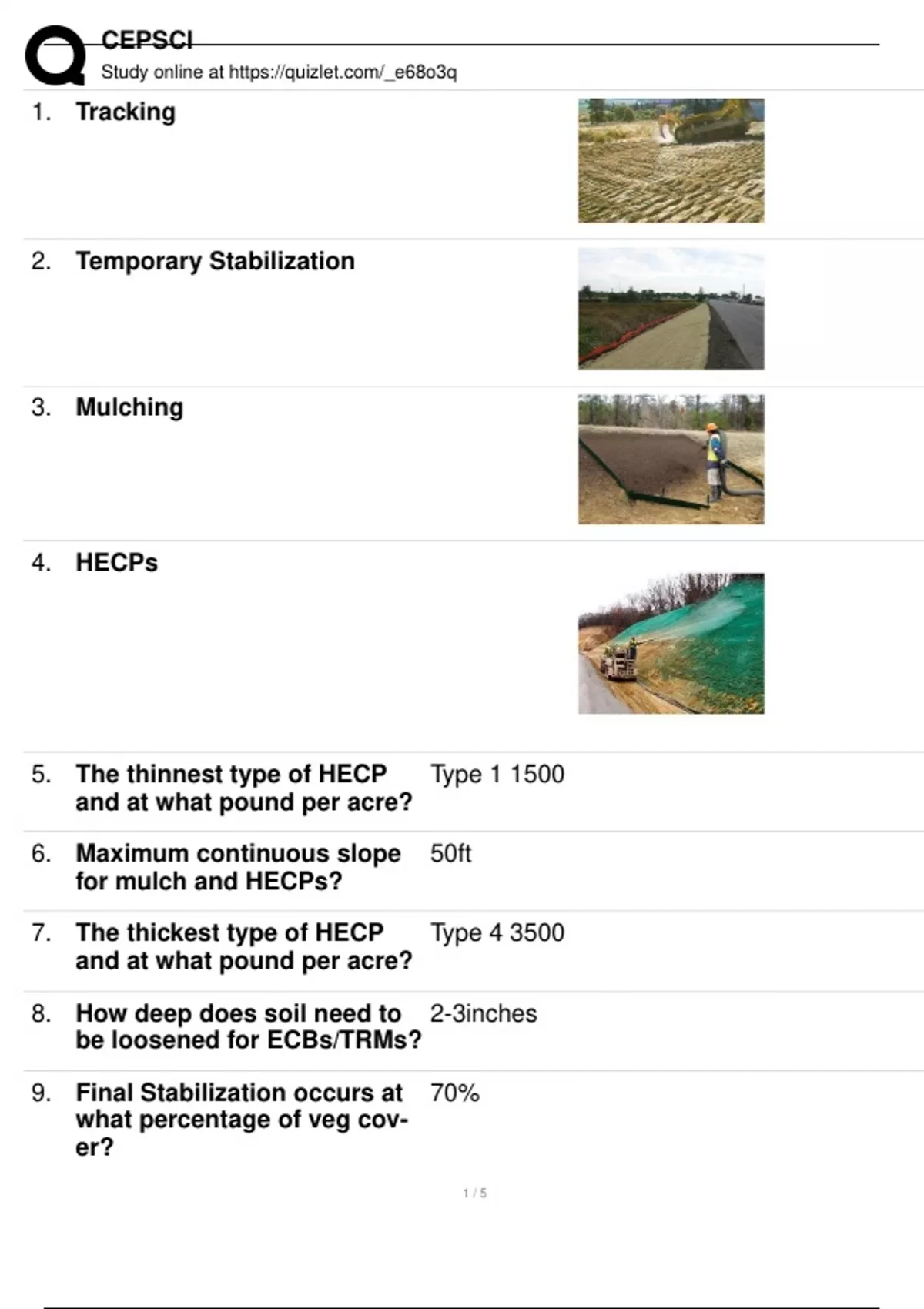Click the maximum continuous slope question

coord(238,867)
